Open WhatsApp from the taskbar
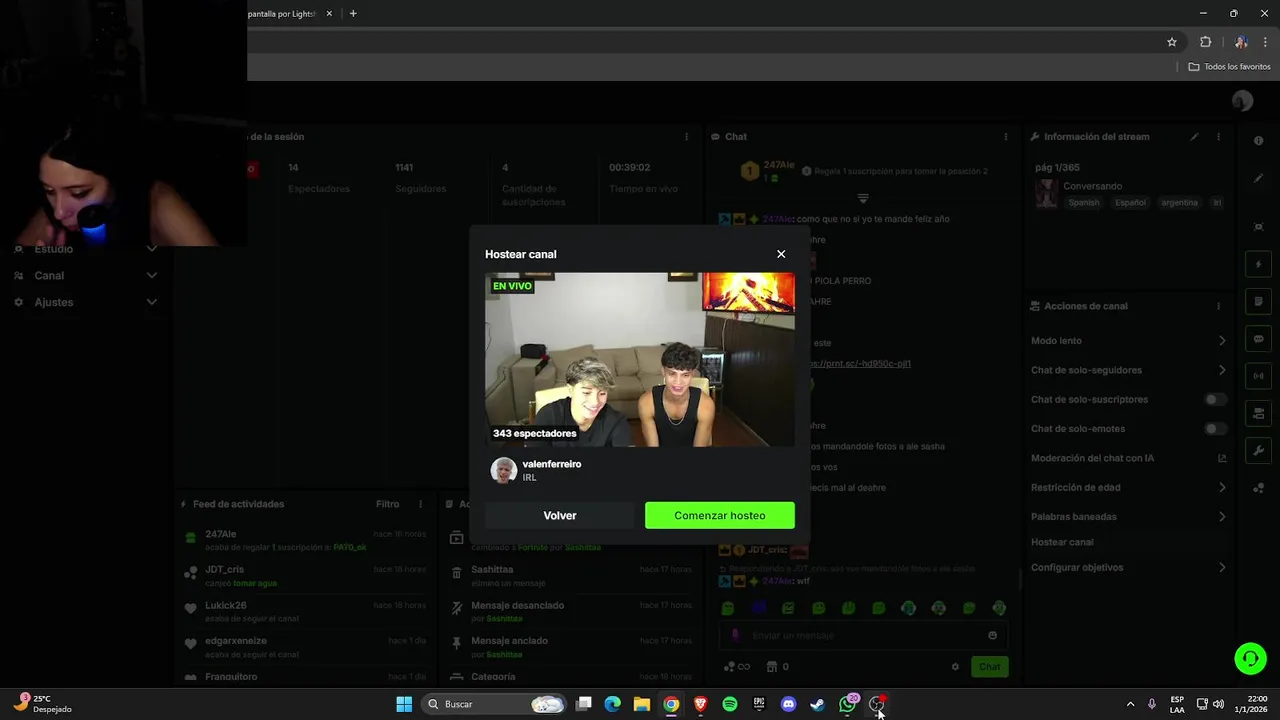The image size is (1280, 720). click(x=847, y=704)
